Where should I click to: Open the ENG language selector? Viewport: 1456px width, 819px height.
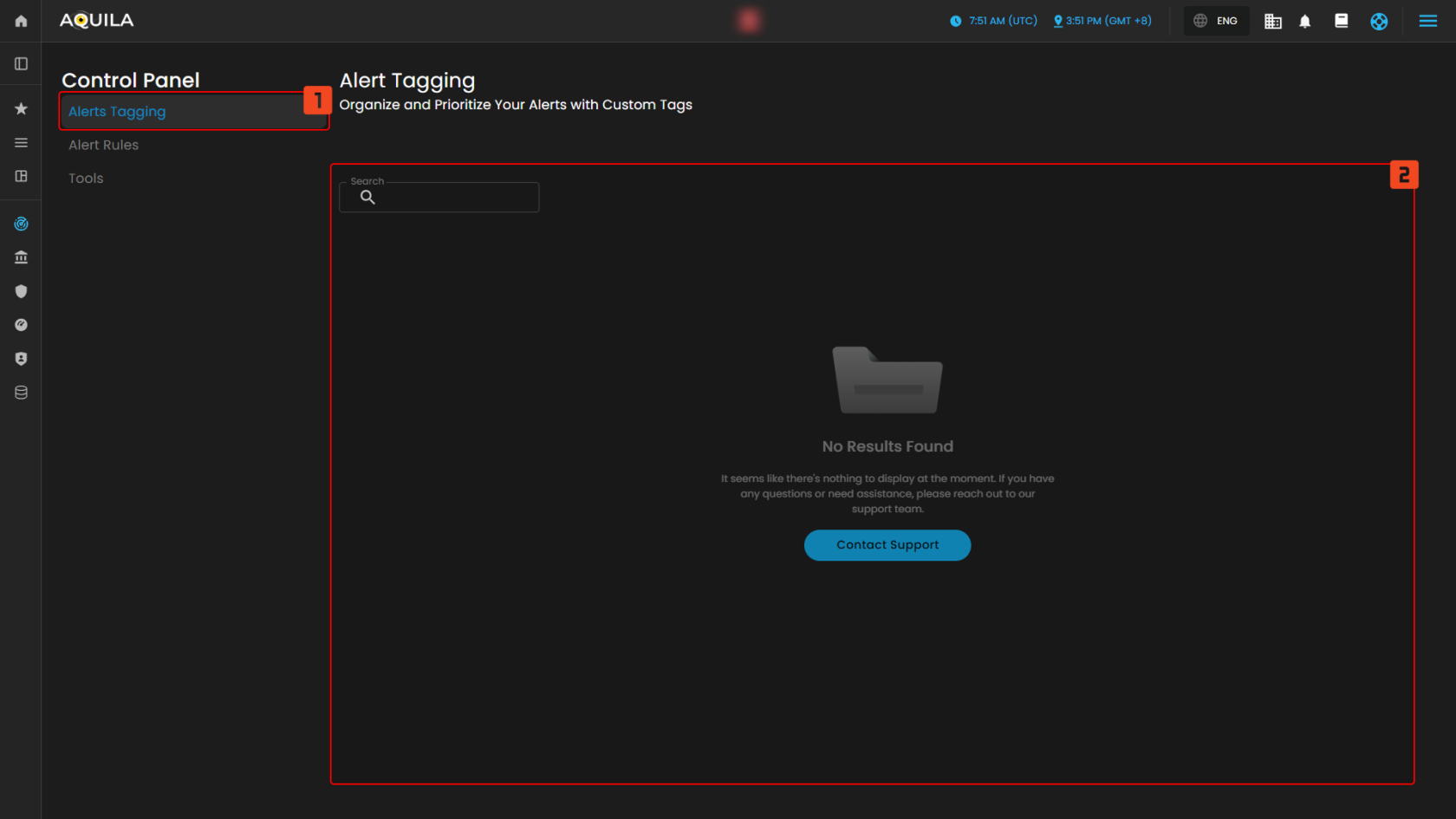point(1216,20)
